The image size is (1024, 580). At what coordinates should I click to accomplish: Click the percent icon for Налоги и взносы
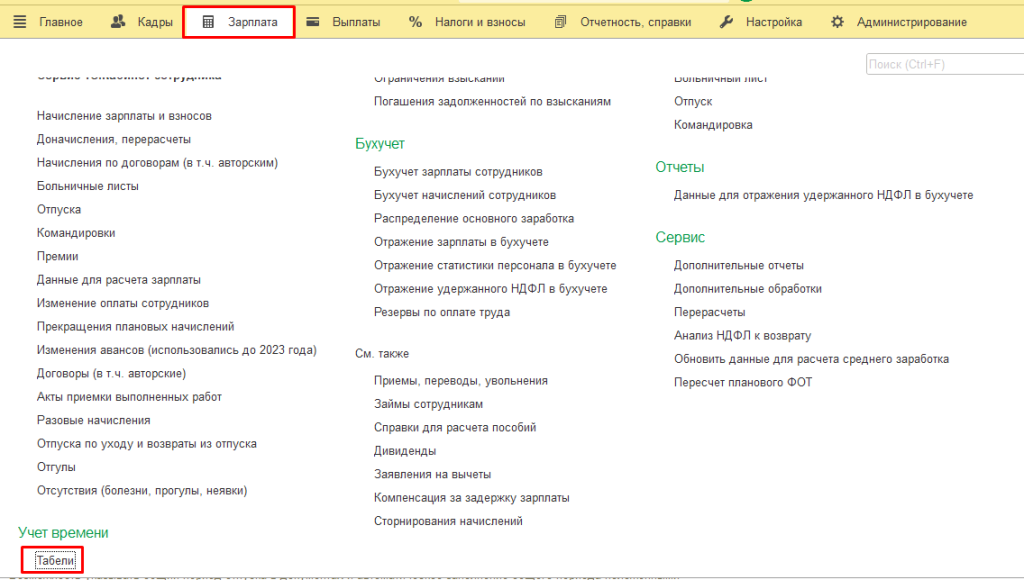click(x=415, y=22)
